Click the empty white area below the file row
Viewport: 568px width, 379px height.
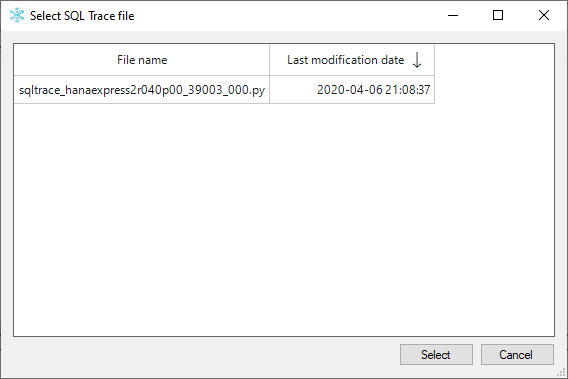[x=284, y=220]
